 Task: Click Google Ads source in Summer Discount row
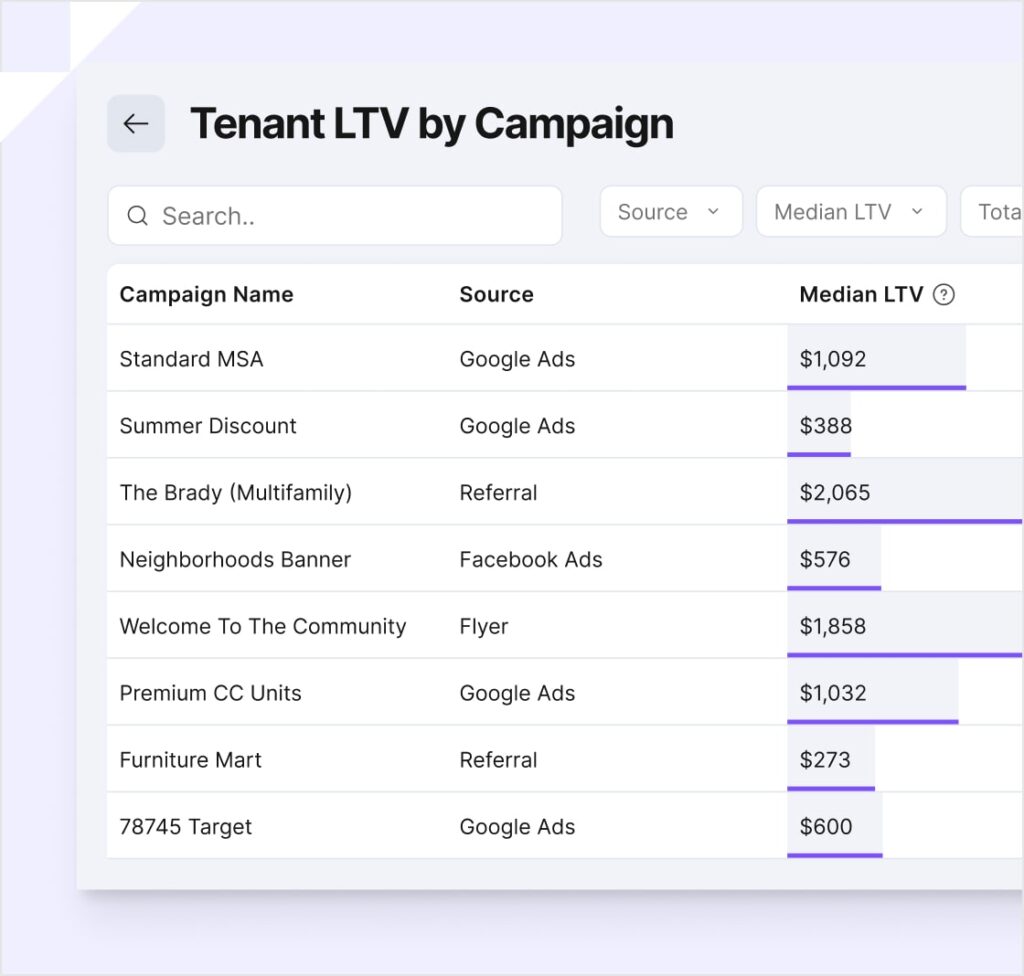pyautogui.click(x=517, y=426)
